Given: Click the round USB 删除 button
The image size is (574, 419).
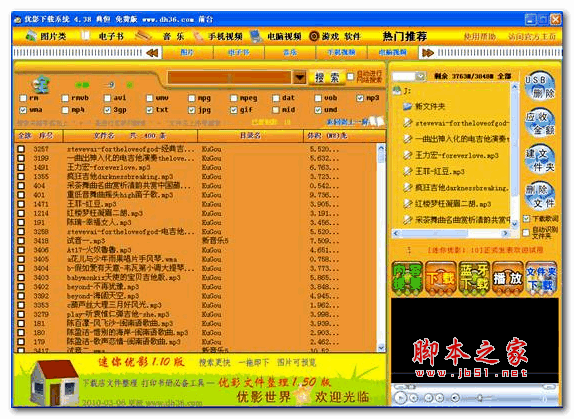Looking at the screenshot, I should (x=540, y=86).
